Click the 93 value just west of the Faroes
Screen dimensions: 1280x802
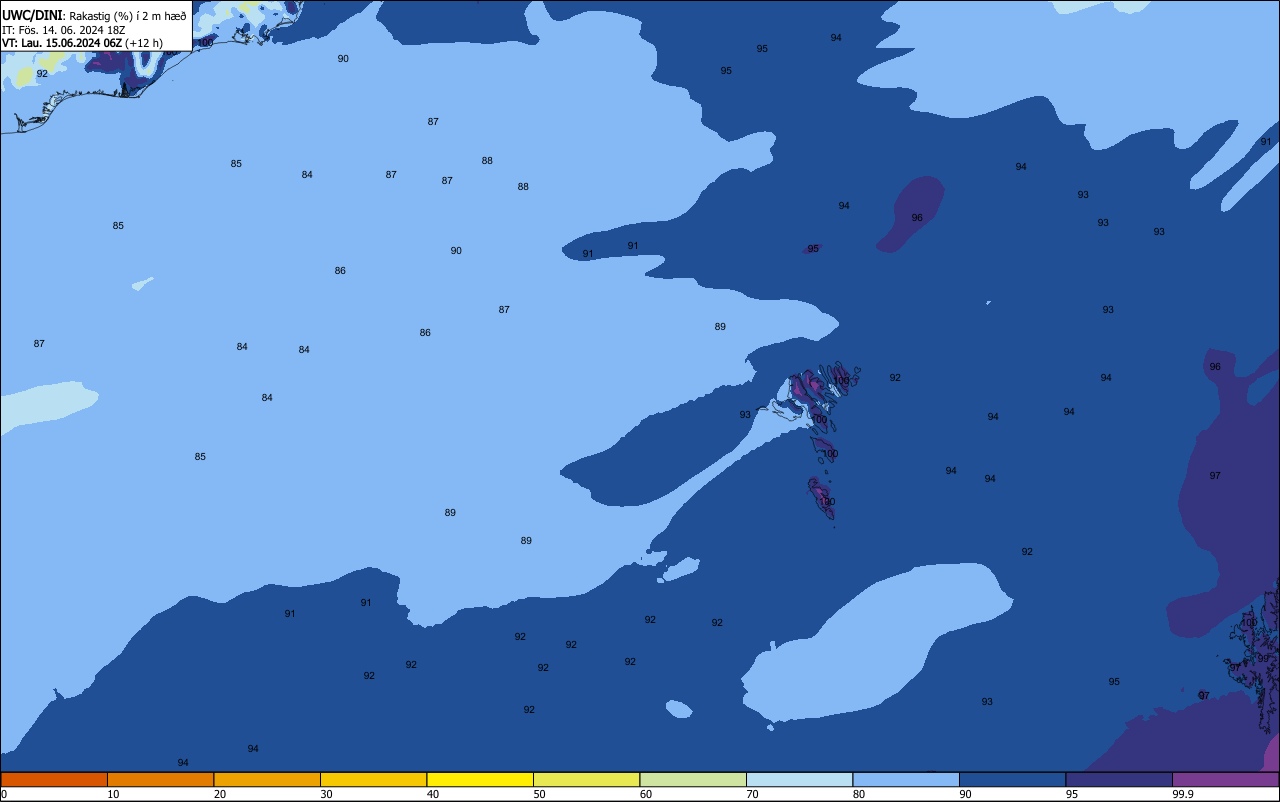click(x=745, y=415)
